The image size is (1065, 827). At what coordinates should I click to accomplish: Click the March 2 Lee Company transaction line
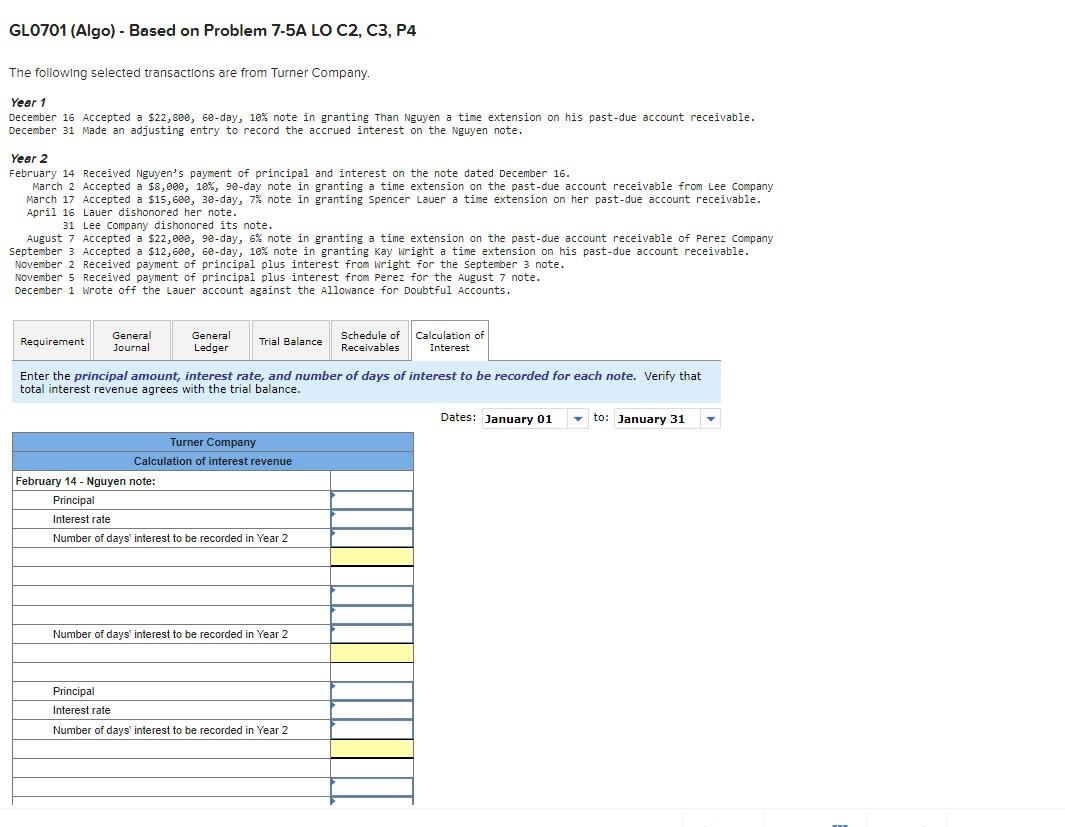403,186
